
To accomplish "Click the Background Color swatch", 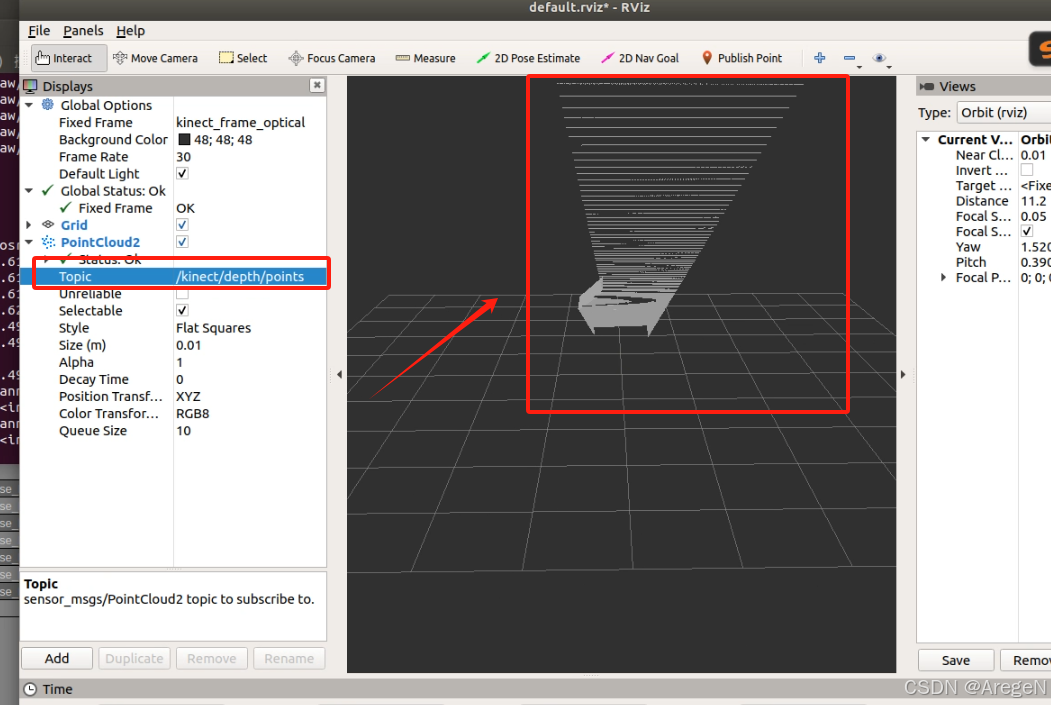I will [x=184, y=139].
